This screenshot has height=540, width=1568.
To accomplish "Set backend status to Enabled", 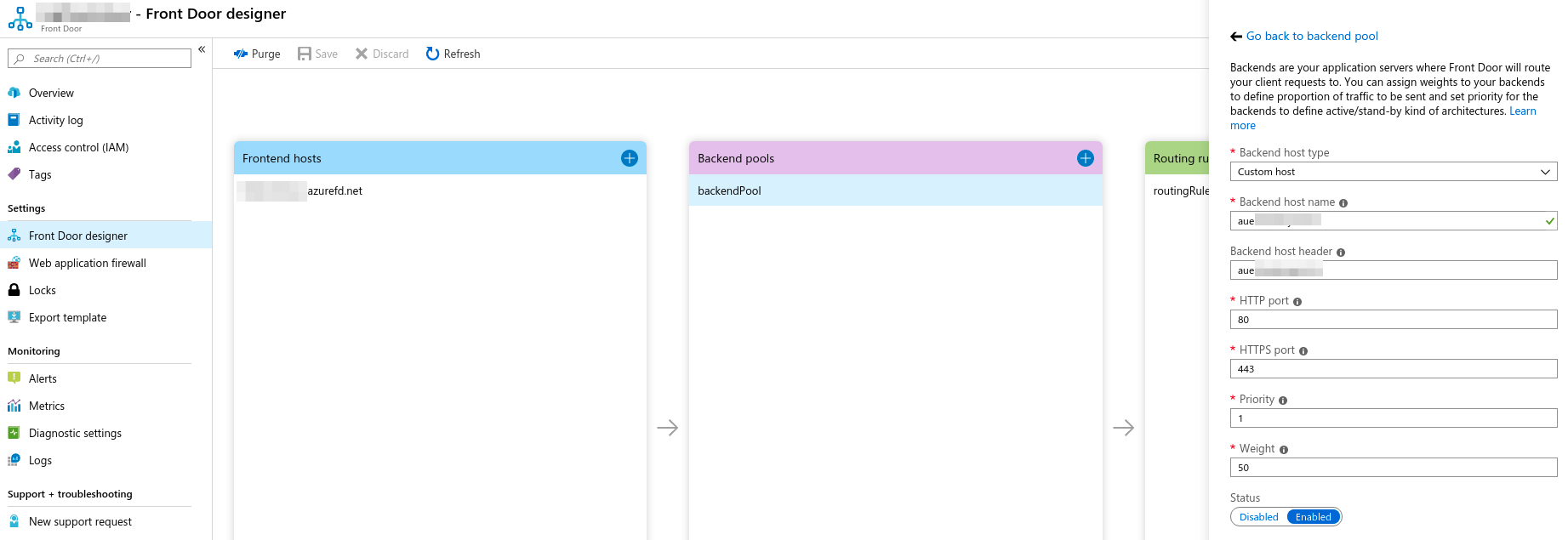I will tap(1314, 517).
